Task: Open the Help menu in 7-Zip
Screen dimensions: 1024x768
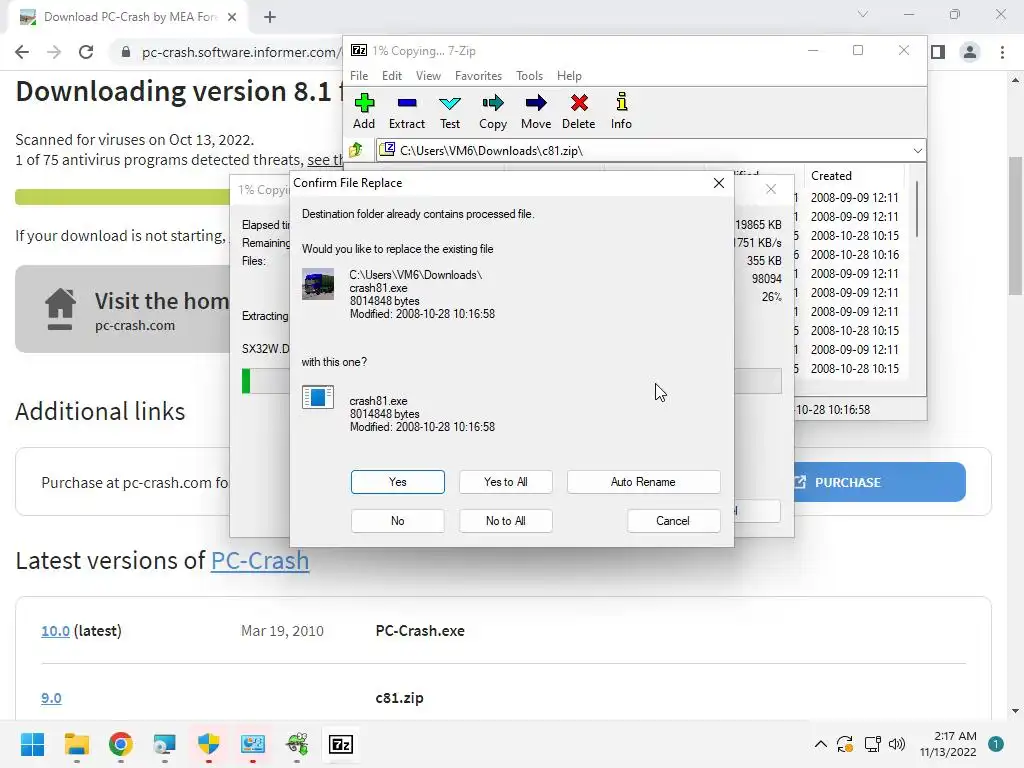Action: click(x=569, y=76)
